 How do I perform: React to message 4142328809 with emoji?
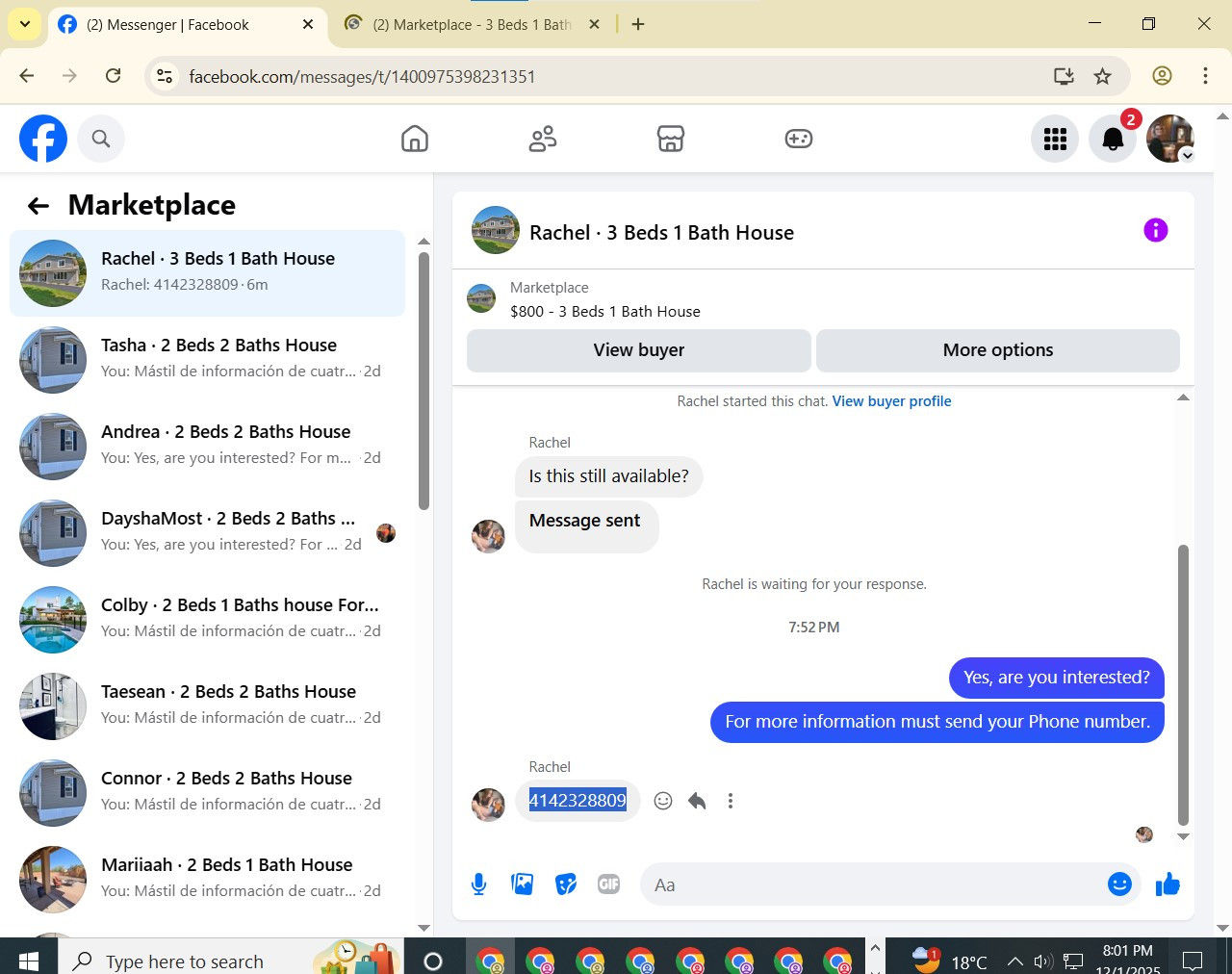tap(663, 801)
